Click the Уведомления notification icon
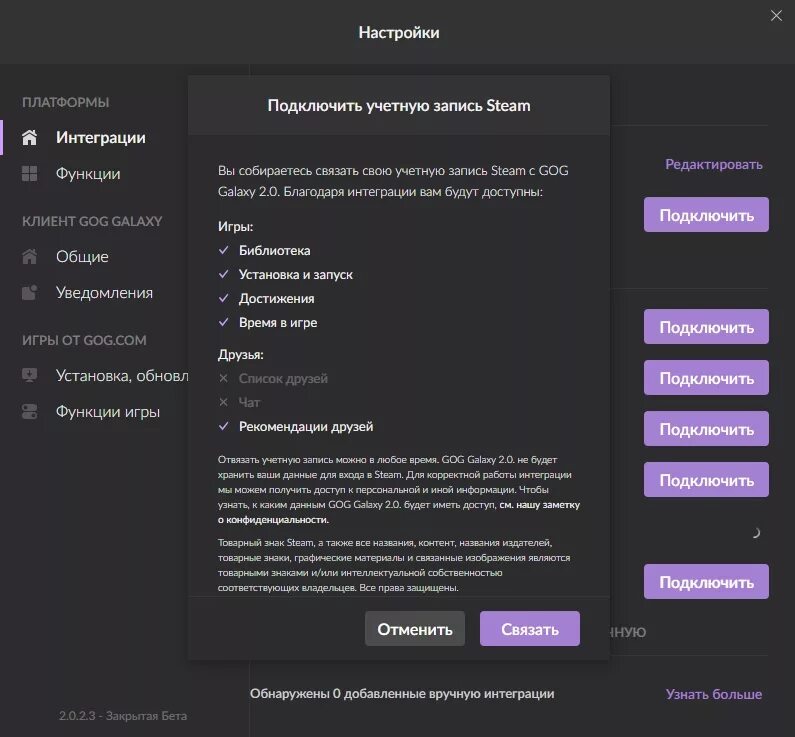795x737 pixels. (29, 292)
